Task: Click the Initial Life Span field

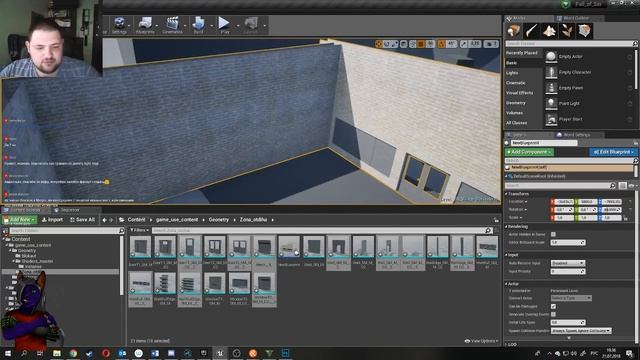Action: coord(568,322)
